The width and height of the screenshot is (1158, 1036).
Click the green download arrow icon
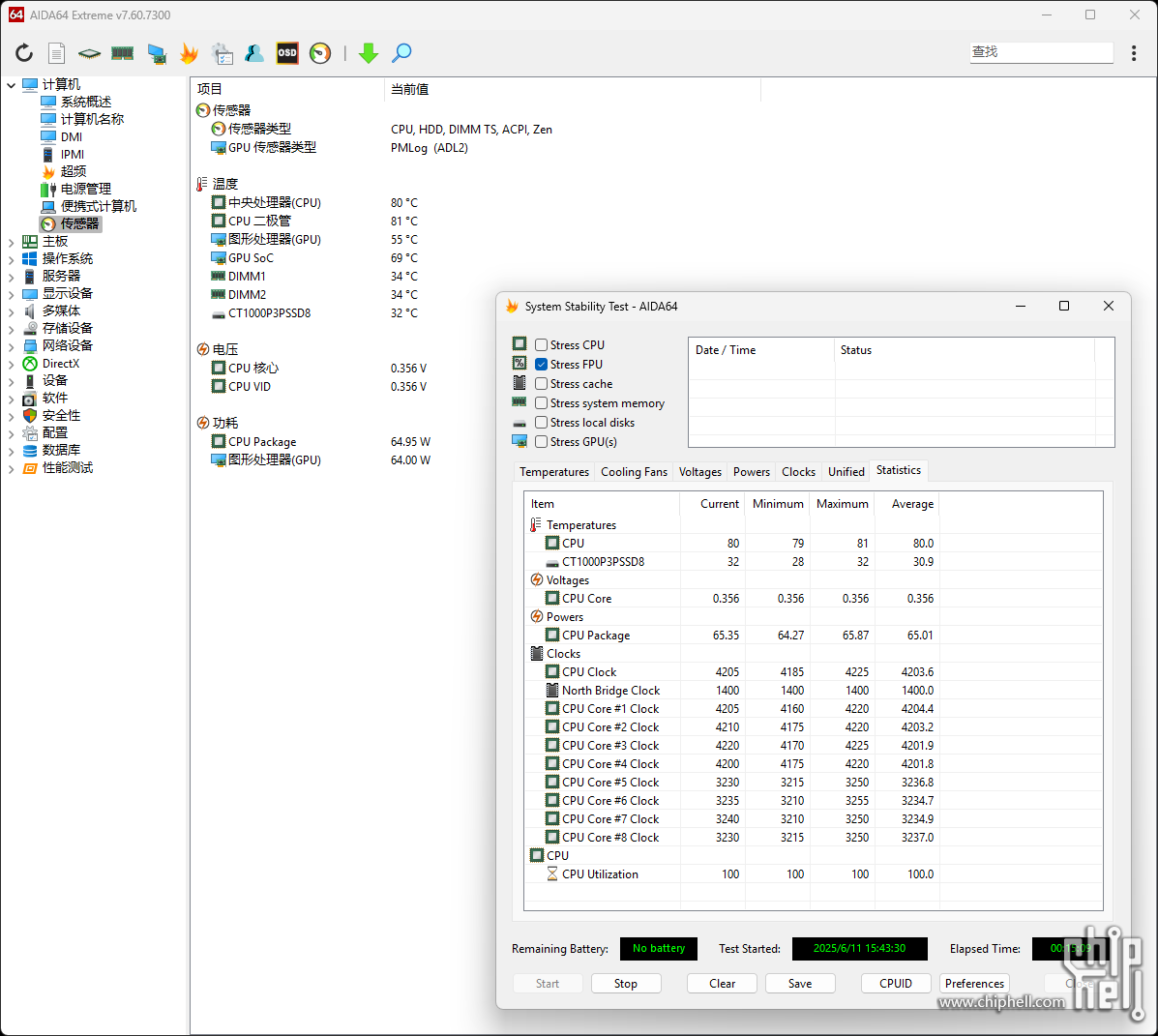(x=369, y=53)
